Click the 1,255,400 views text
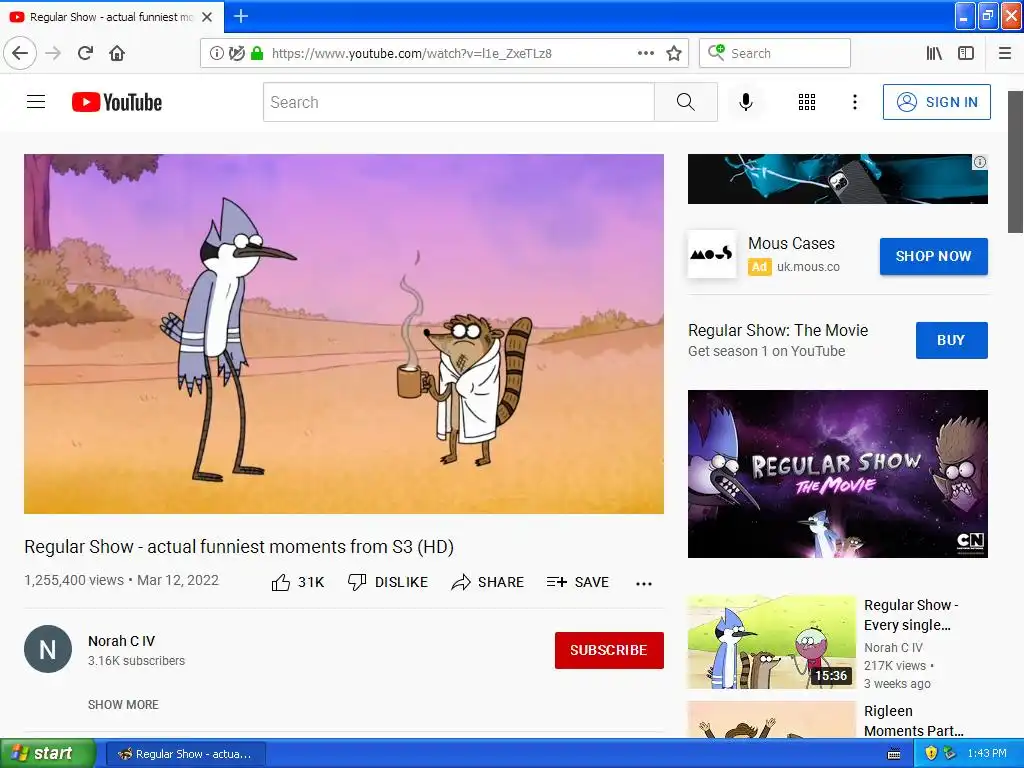 click(x=74, y=580)
